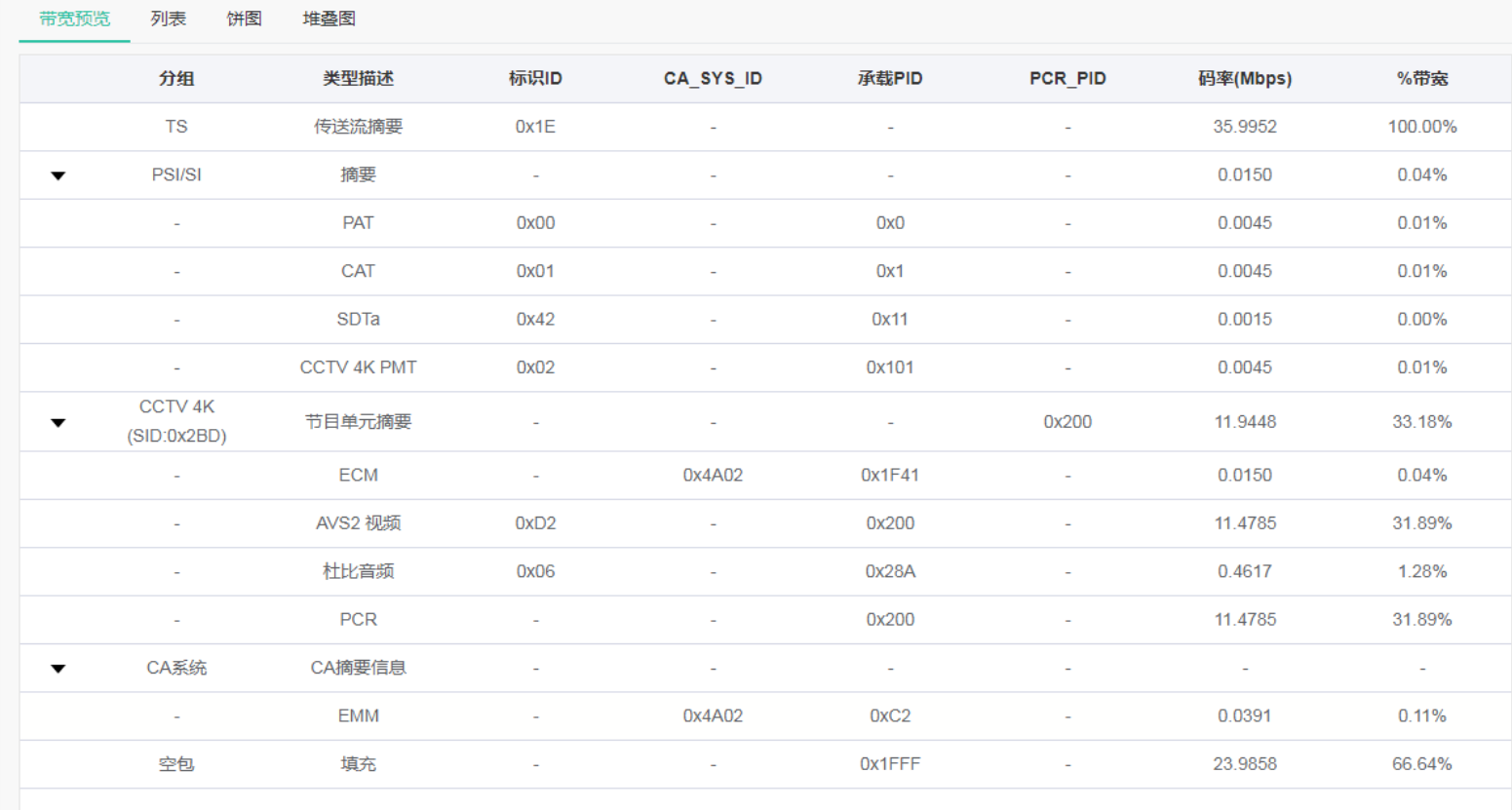
Task: Select the 空包 group label
Action: [176, 764]
